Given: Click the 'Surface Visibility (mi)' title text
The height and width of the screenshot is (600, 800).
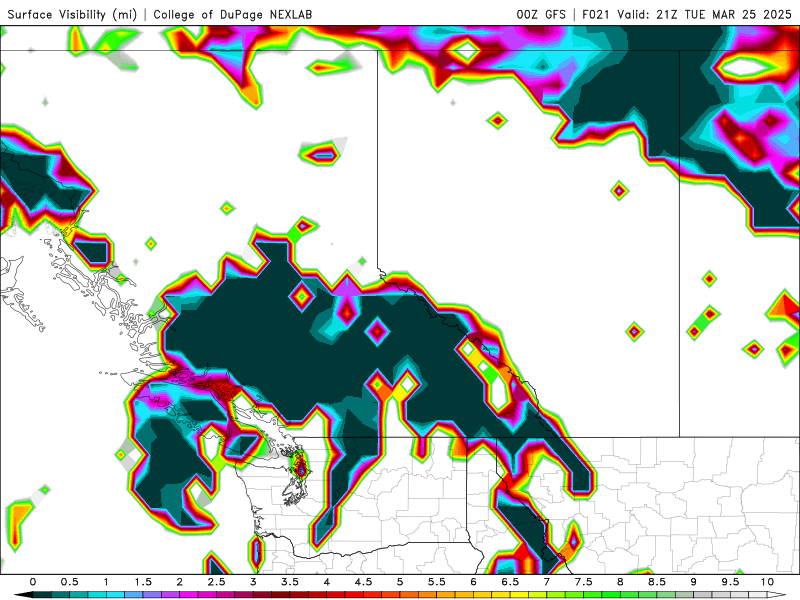Looking at the screenshot, I should pyautogui.click(x=72, y=14).
